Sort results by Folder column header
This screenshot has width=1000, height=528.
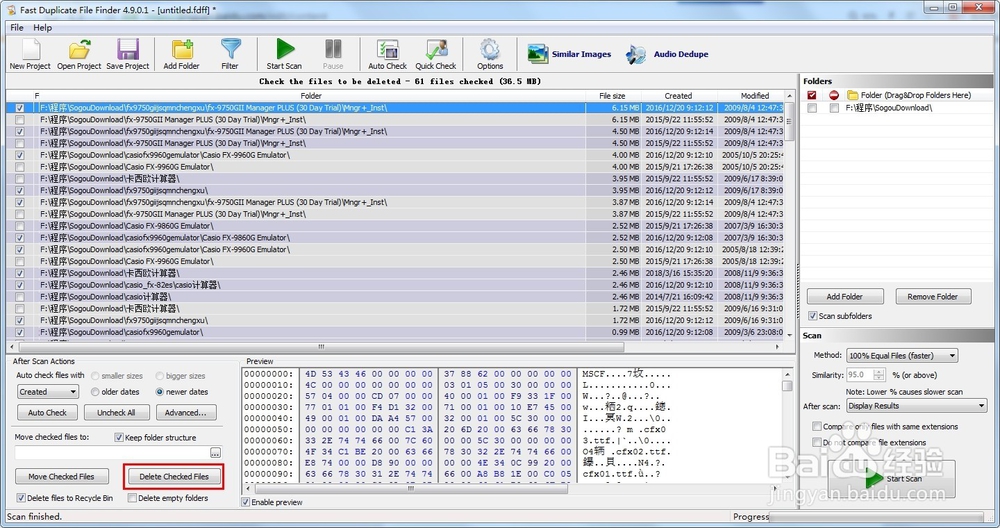311,96
